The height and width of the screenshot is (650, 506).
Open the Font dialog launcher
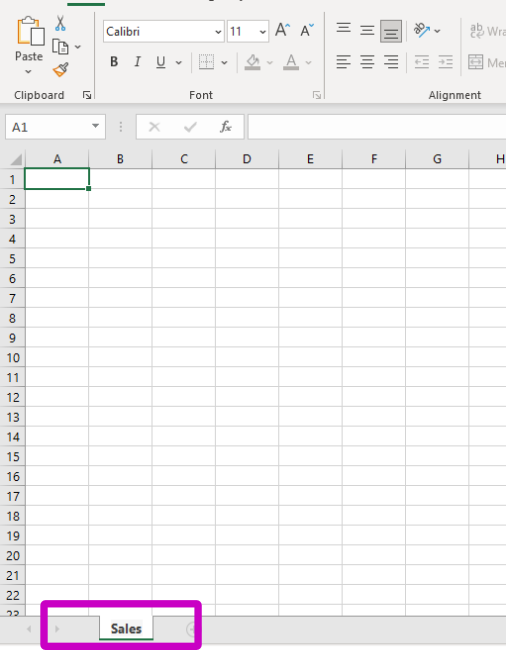(317, 96)
